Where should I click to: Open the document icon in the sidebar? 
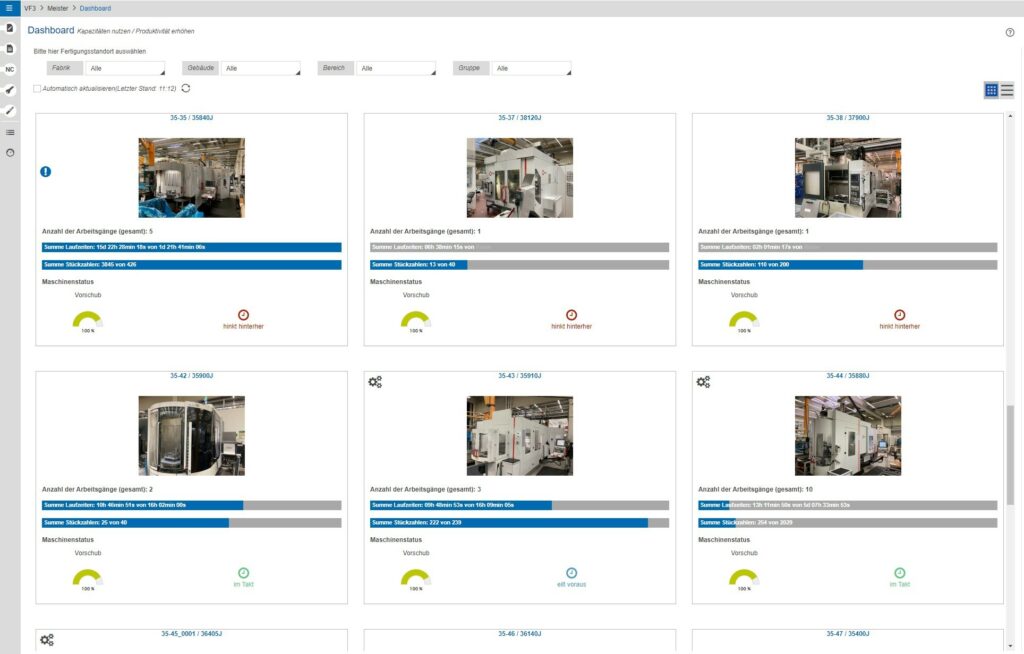tap(10, 48)
